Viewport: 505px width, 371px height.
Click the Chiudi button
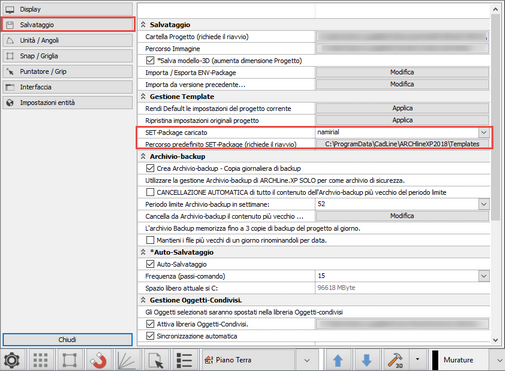pos(68,339)
